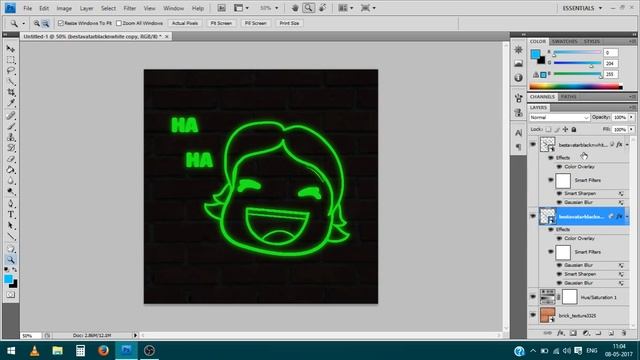
Task: Open the Paragraph panel icon
Action: 518,147
